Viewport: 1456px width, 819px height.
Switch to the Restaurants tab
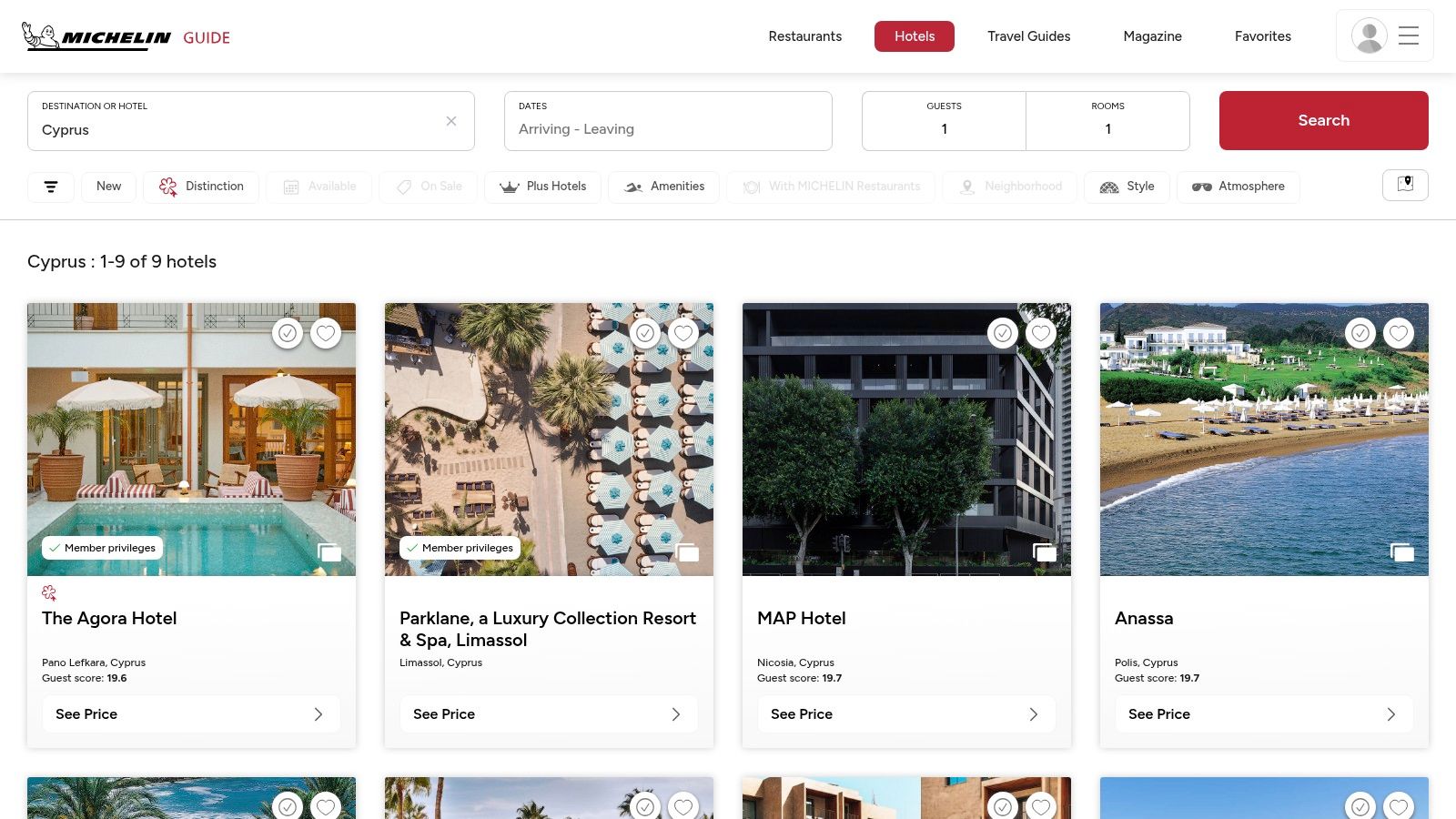(804, 36)
